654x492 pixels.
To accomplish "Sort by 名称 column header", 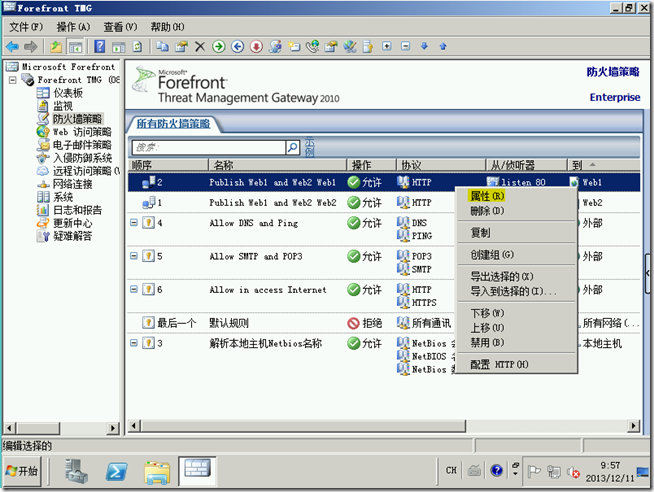I will (x=277, y=165).
